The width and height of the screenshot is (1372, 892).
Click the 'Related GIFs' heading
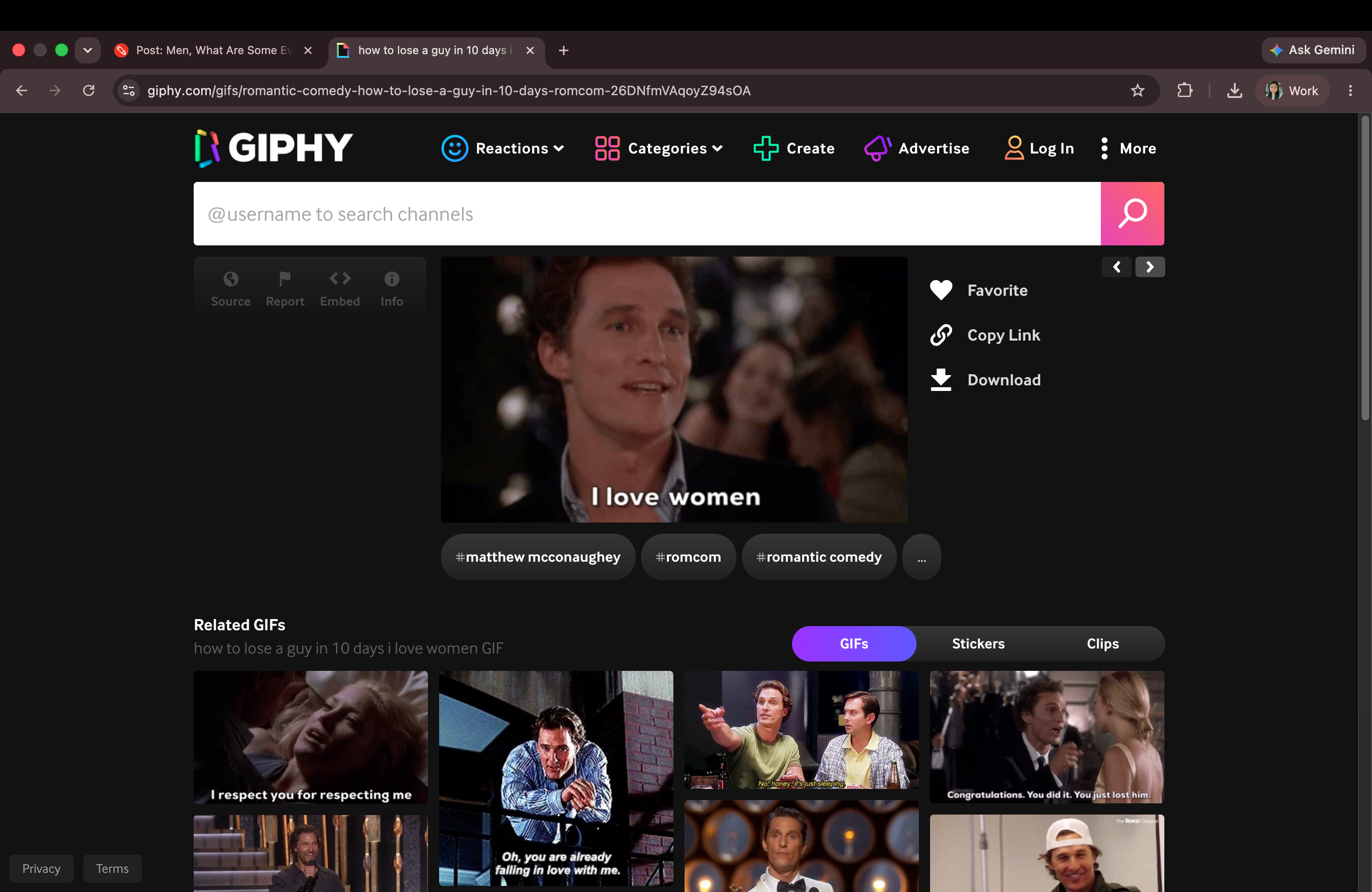click(239, 625)
